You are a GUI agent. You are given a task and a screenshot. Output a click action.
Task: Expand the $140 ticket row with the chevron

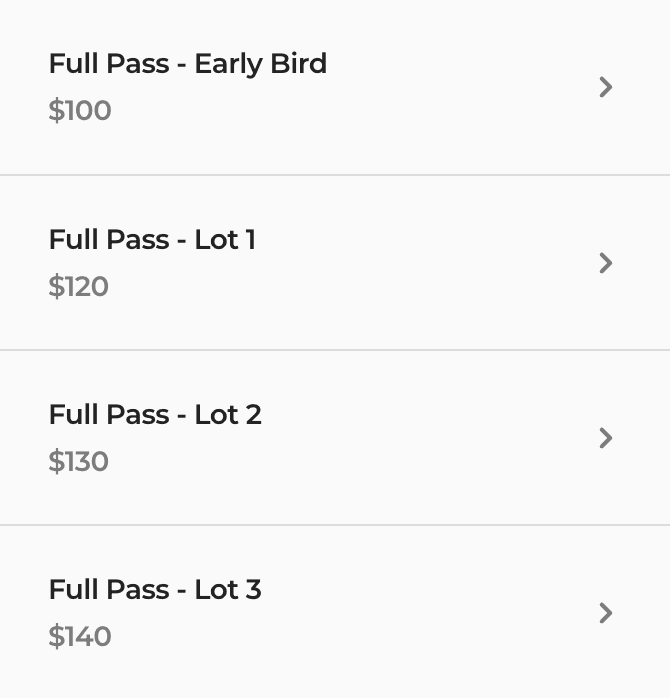606,613
